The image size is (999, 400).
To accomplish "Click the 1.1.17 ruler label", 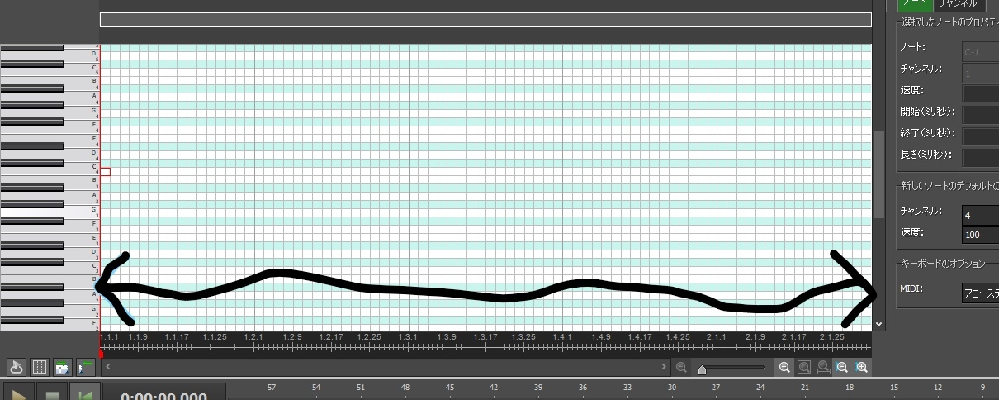I will coord(177,336).
